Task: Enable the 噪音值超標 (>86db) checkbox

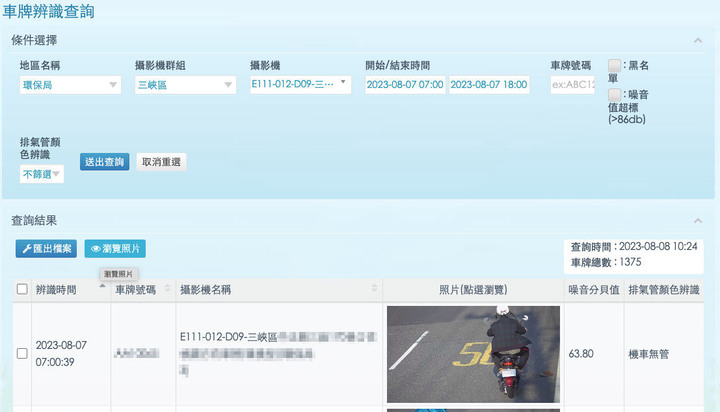Action: (x=614, y=95)
